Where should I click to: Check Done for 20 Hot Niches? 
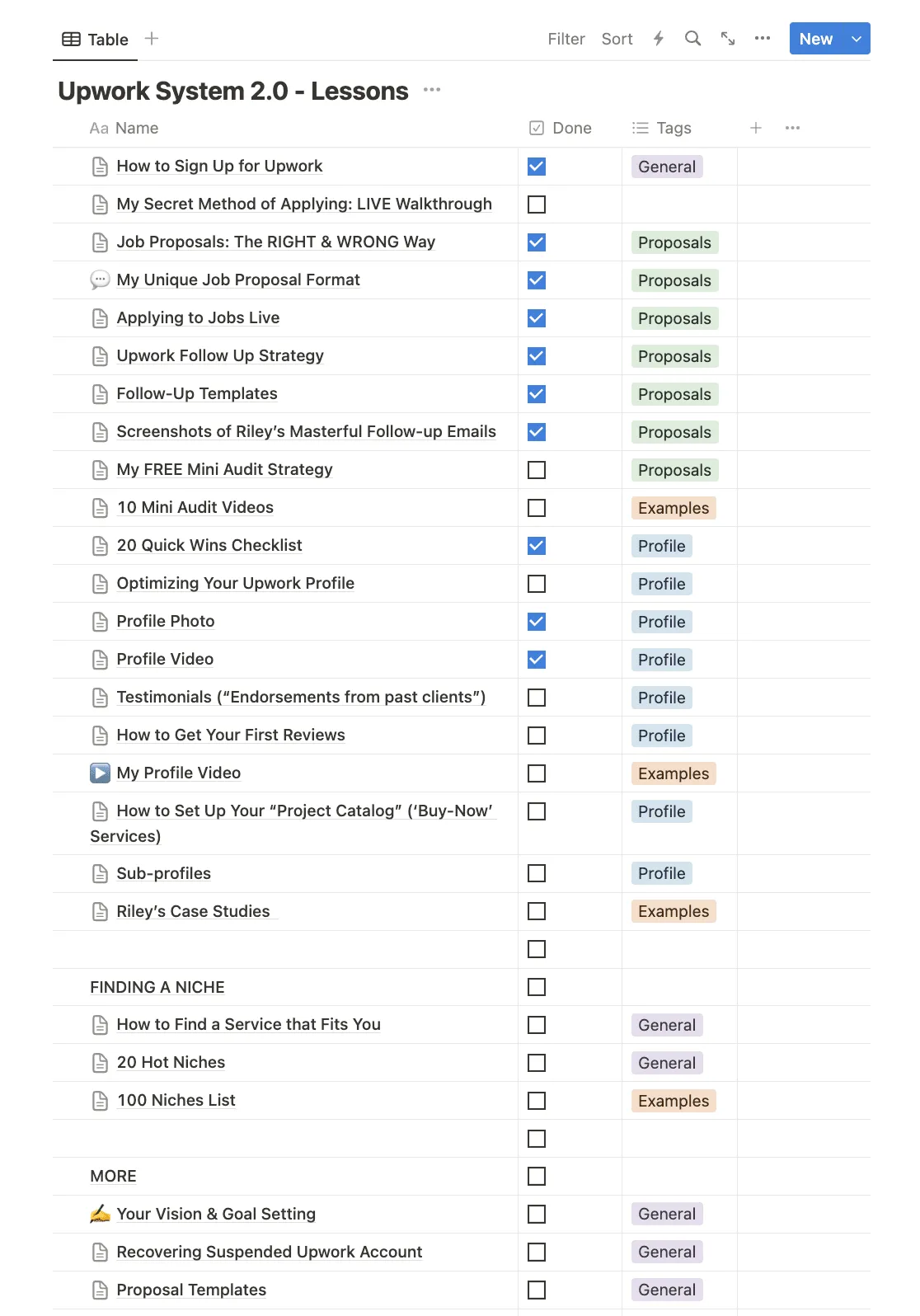point(537,1063)
